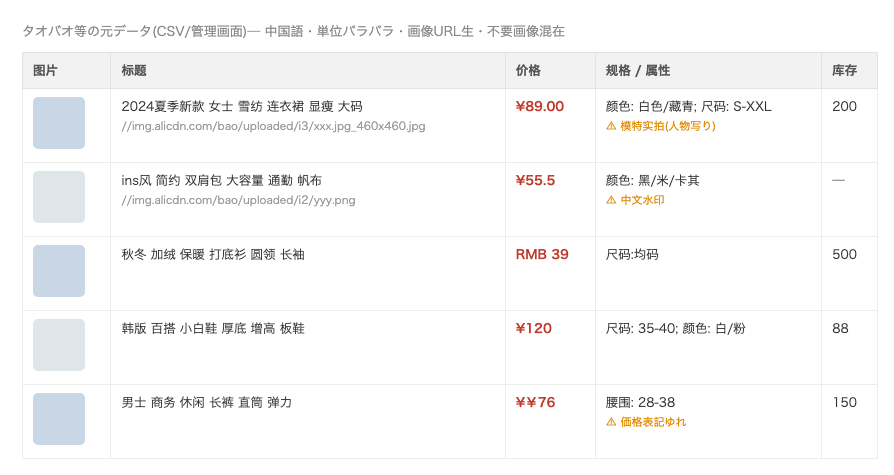Click the RMB 39 price value

pos(542,255)
